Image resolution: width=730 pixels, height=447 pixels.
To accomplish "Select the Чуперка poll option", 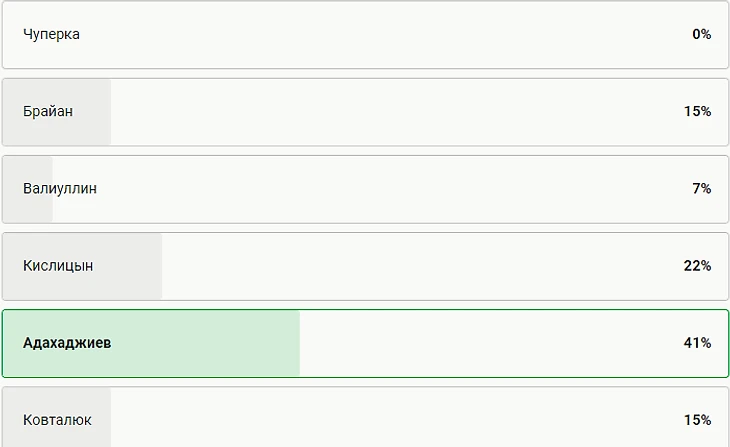I will (365, 34).
